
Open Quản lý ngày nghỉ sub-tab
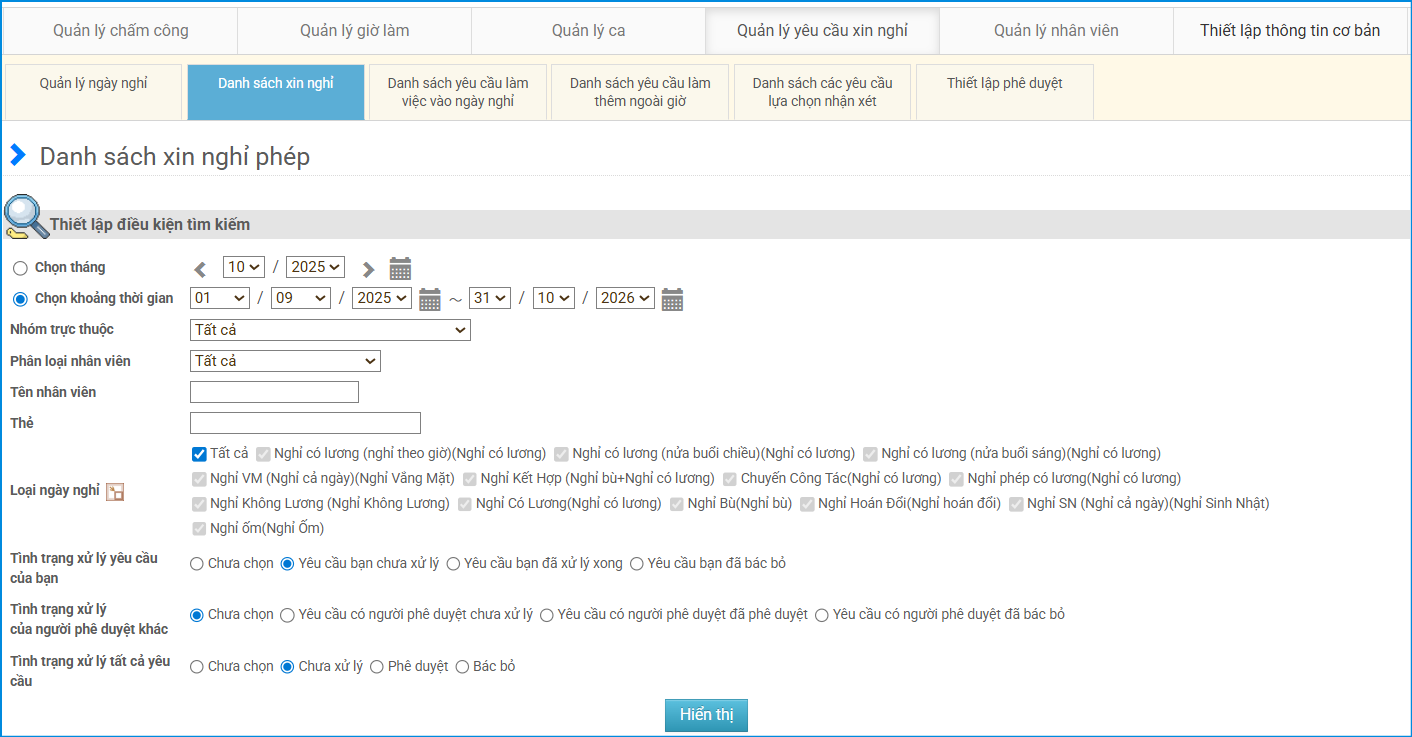94,92
